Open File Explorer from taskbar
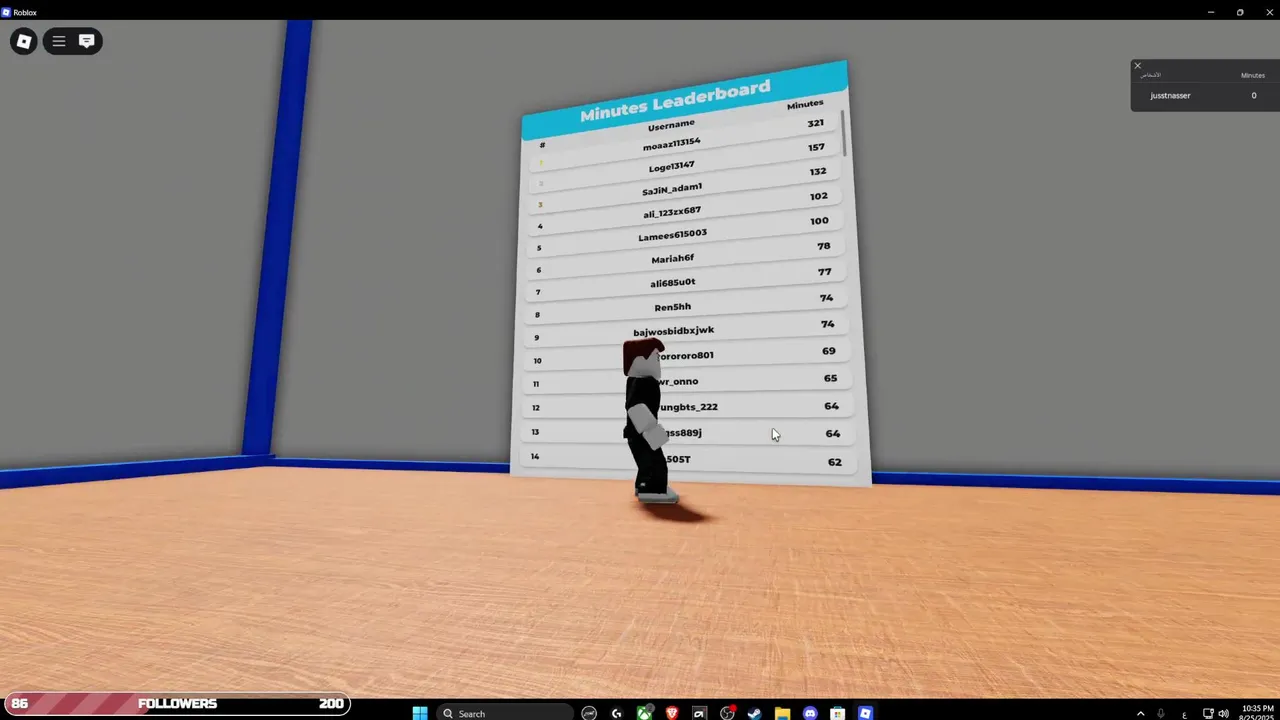The image size is (1280, 720). click(x=783, y=713)
